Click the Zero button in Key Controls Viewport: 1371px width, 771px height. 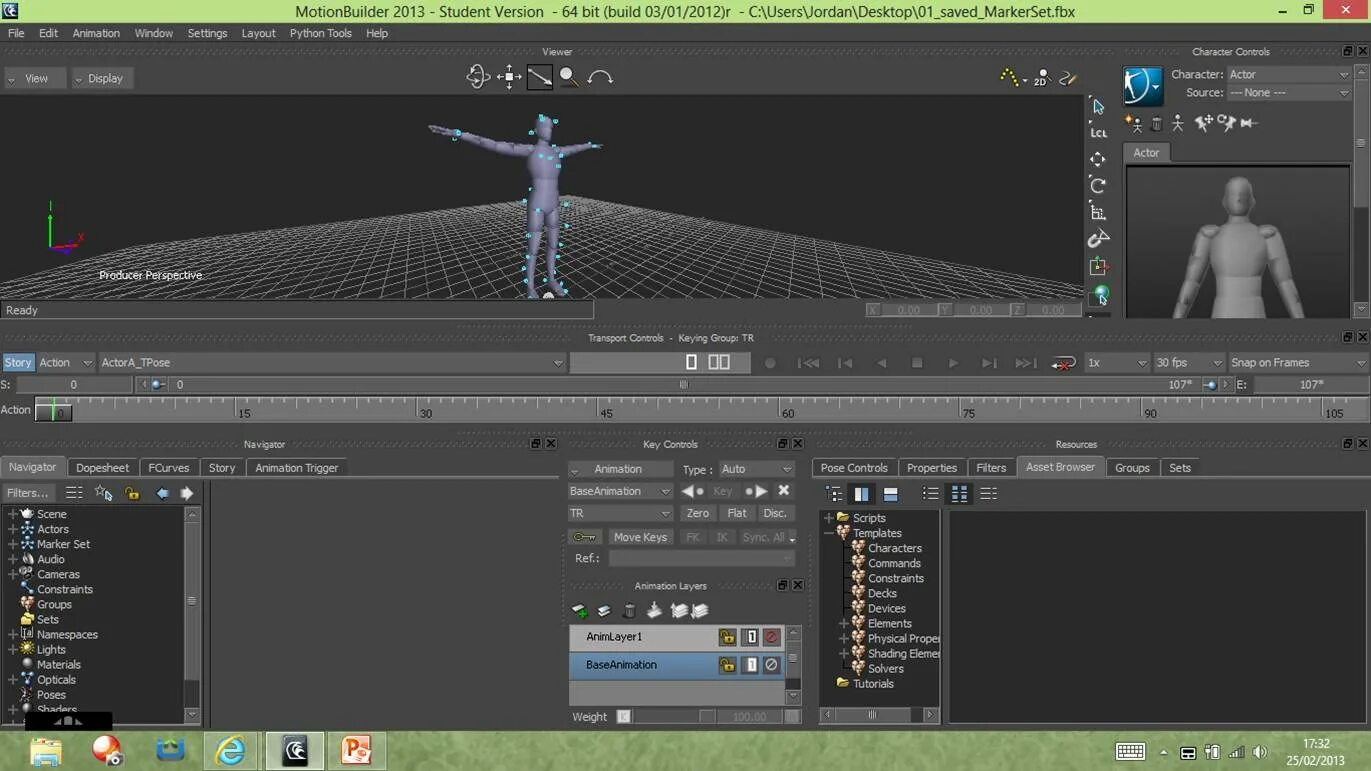tap(697, 513)
